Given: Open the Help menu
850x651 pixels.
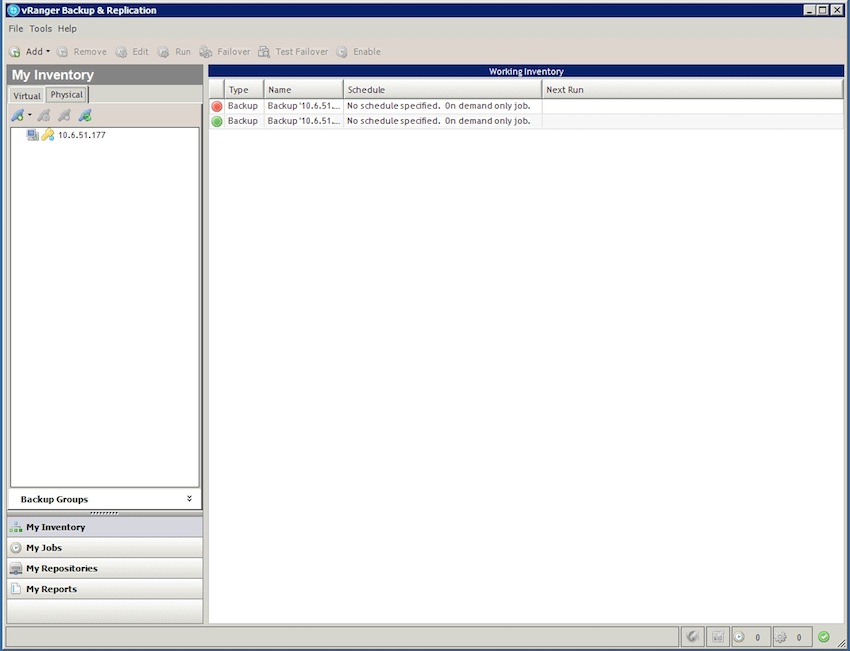Looking at the screenshot, I should [67, 29].
